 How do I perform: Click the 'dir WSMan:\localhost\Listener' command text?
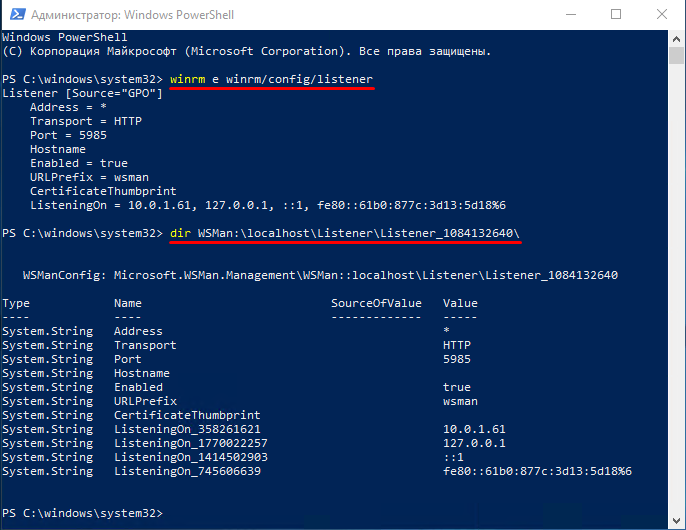click(x=345, y=233)
